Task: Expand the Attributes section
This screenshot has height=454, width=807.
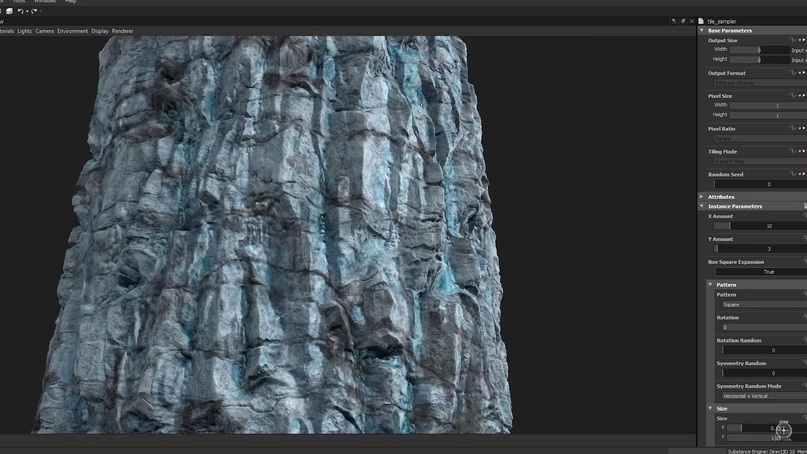Action: (x=701, y=197)
